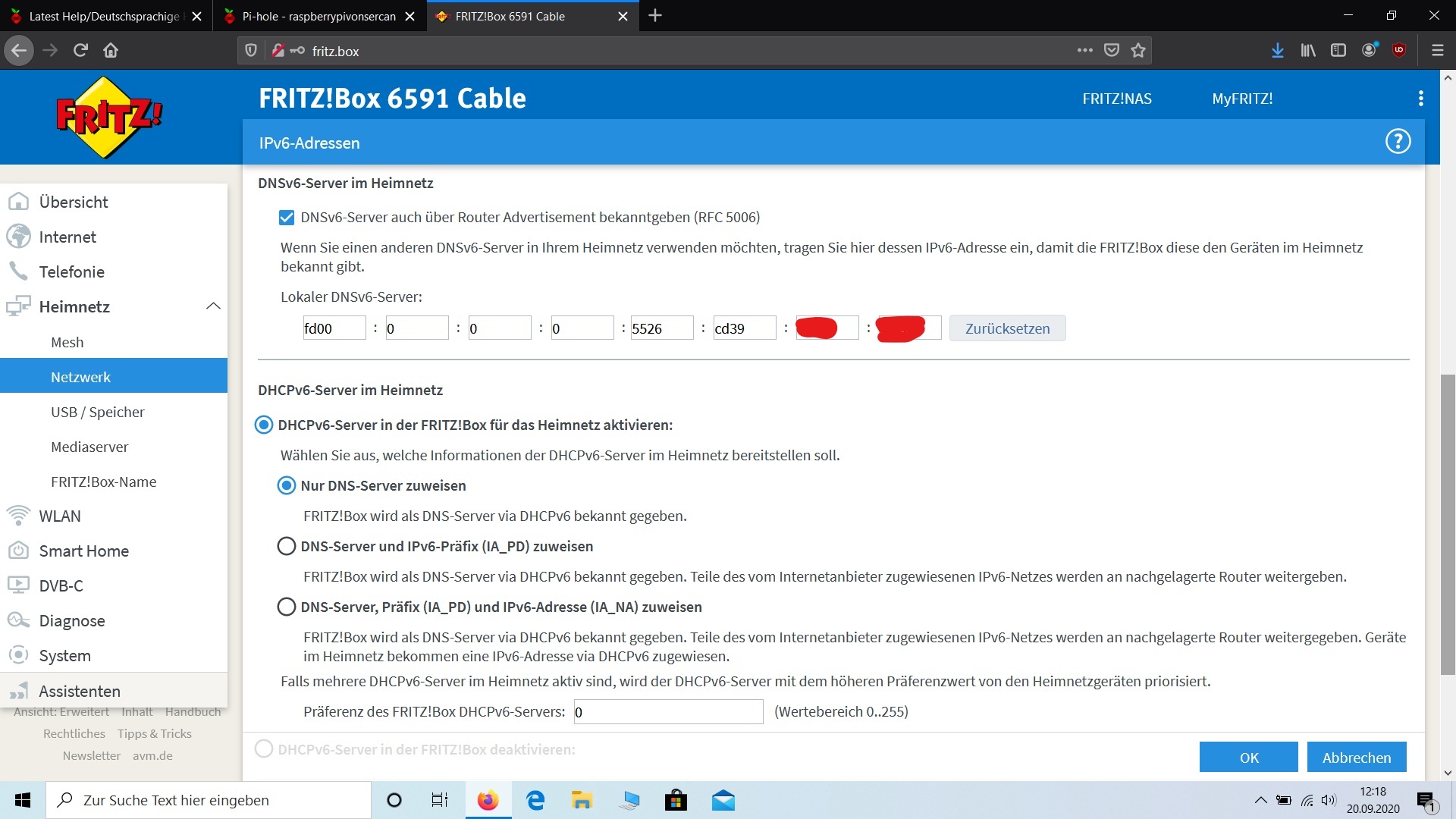
Task: Click the Cortana circle icon in taskbar
Action: pos(394,800)
